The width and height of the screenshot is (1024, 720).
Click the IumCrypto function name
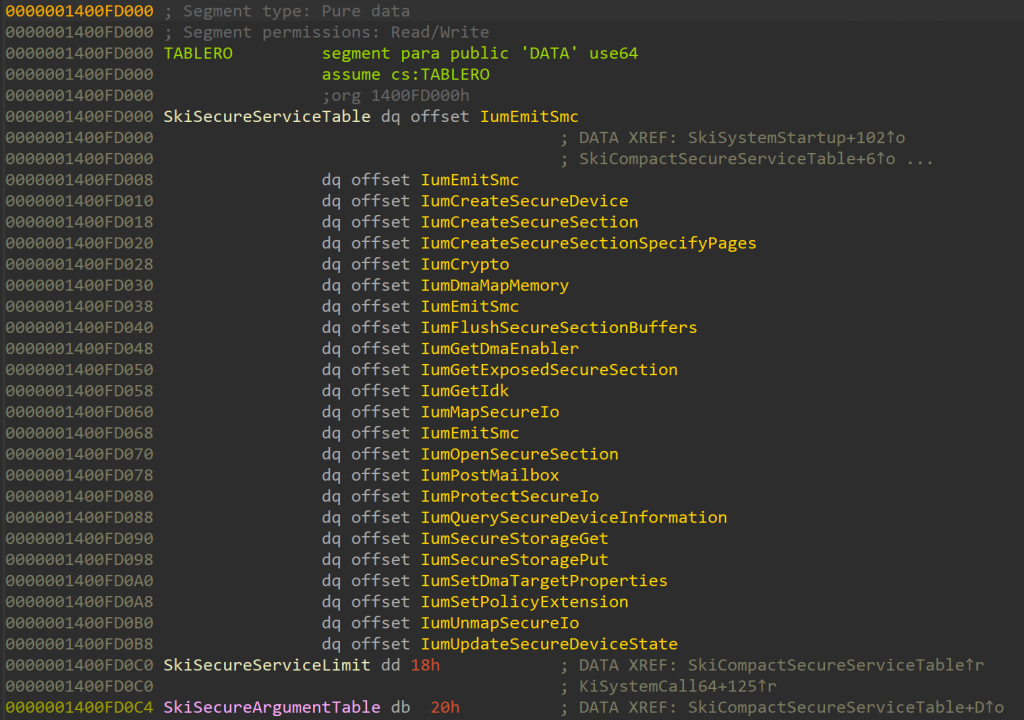(465, 264)
